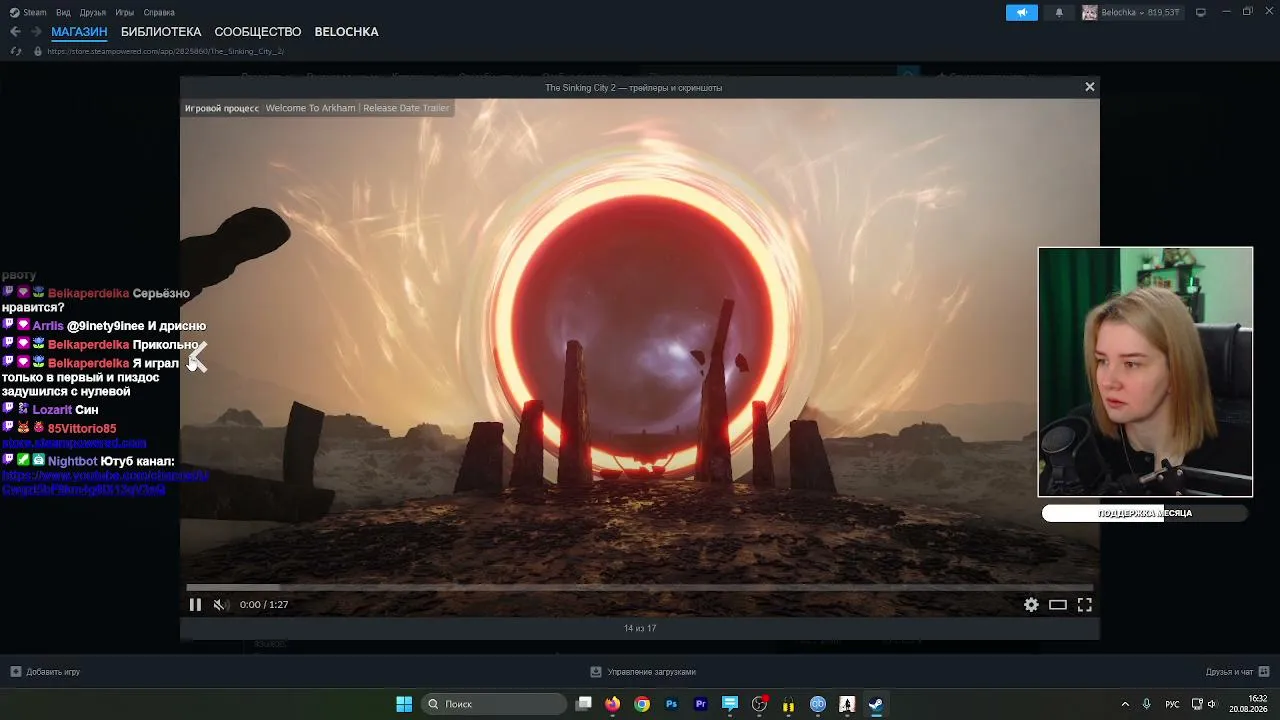This screenshot has width=1280, height=720.
Task: Click username Lozarit in chat overlay
Action: [52, 410]
